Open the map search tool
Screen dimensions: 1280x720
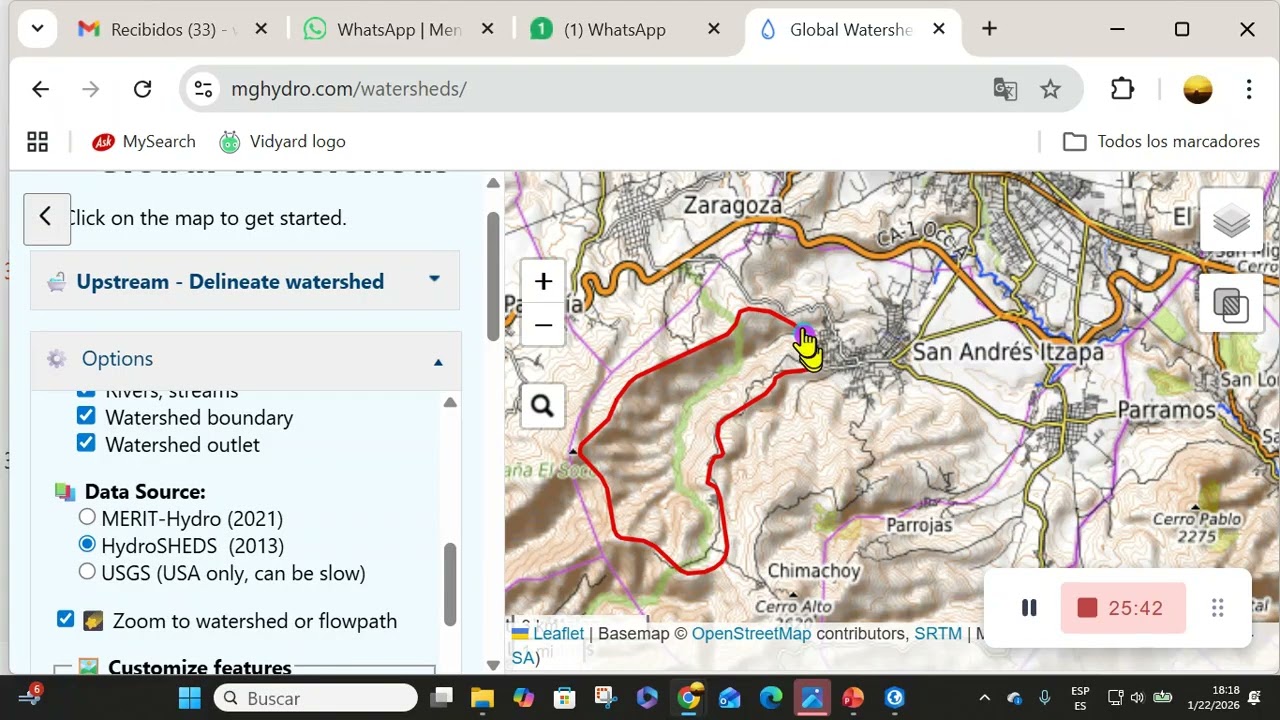542,406
